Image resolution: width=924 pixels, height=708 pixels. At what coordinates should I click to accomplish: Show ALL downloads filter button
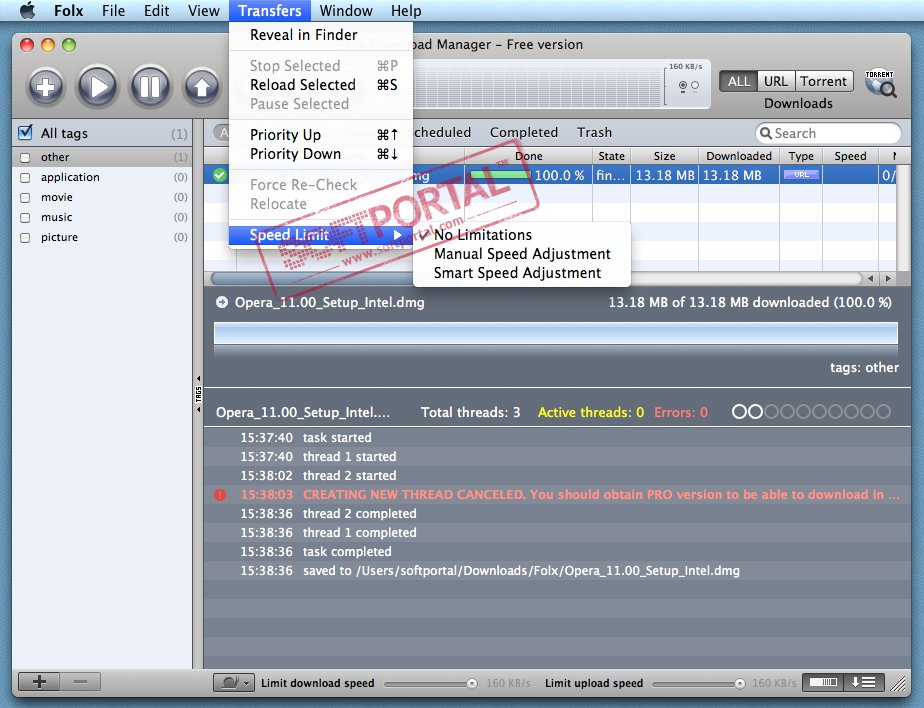[x=738, y=81]
